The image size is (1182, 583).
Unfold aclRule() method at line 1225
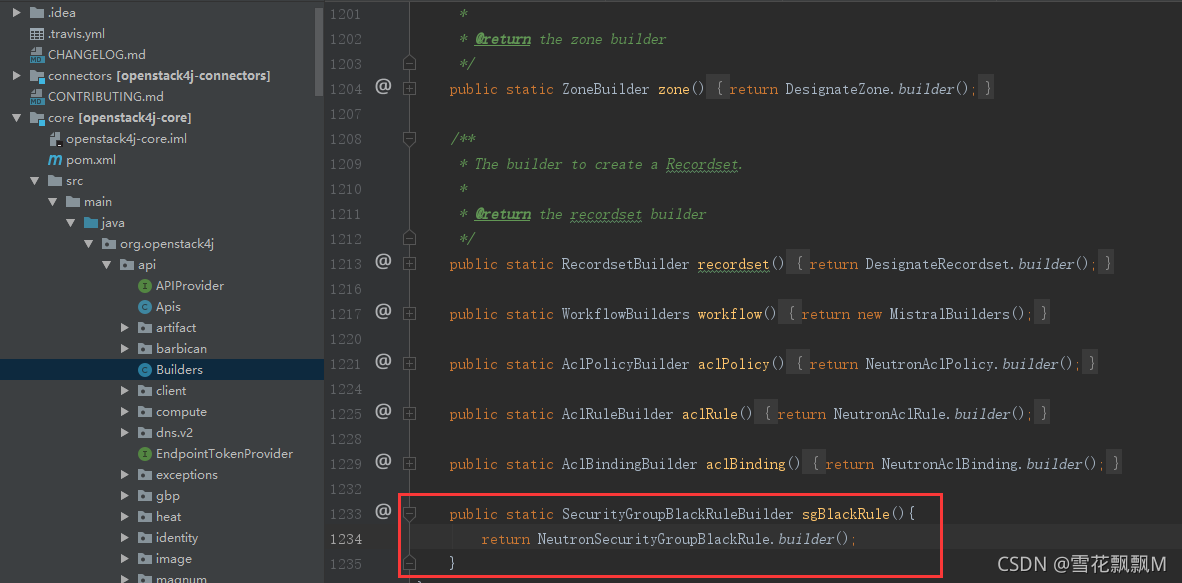409,414
